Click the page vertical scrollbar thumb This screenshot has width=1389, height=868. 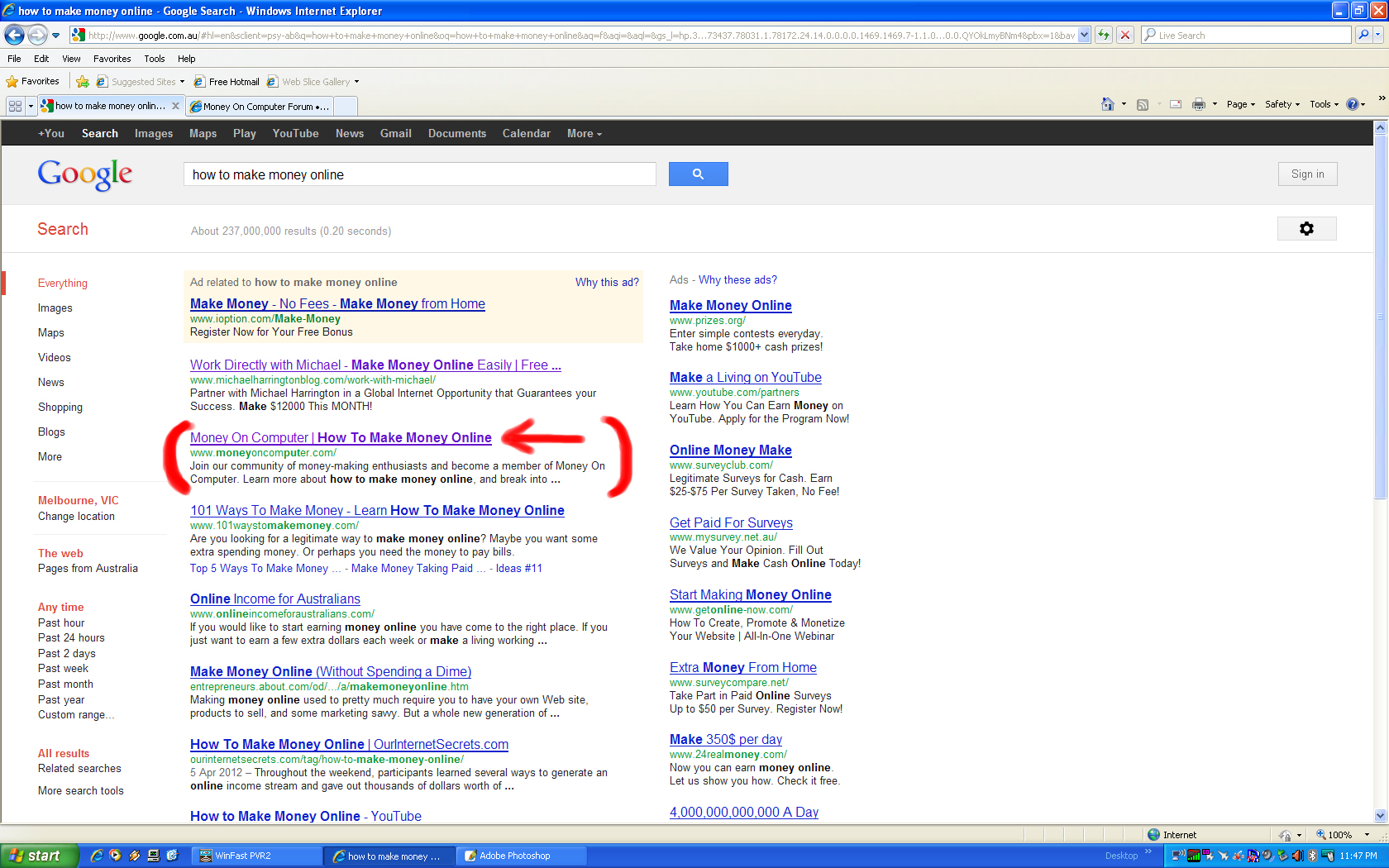click(1380, 317)
